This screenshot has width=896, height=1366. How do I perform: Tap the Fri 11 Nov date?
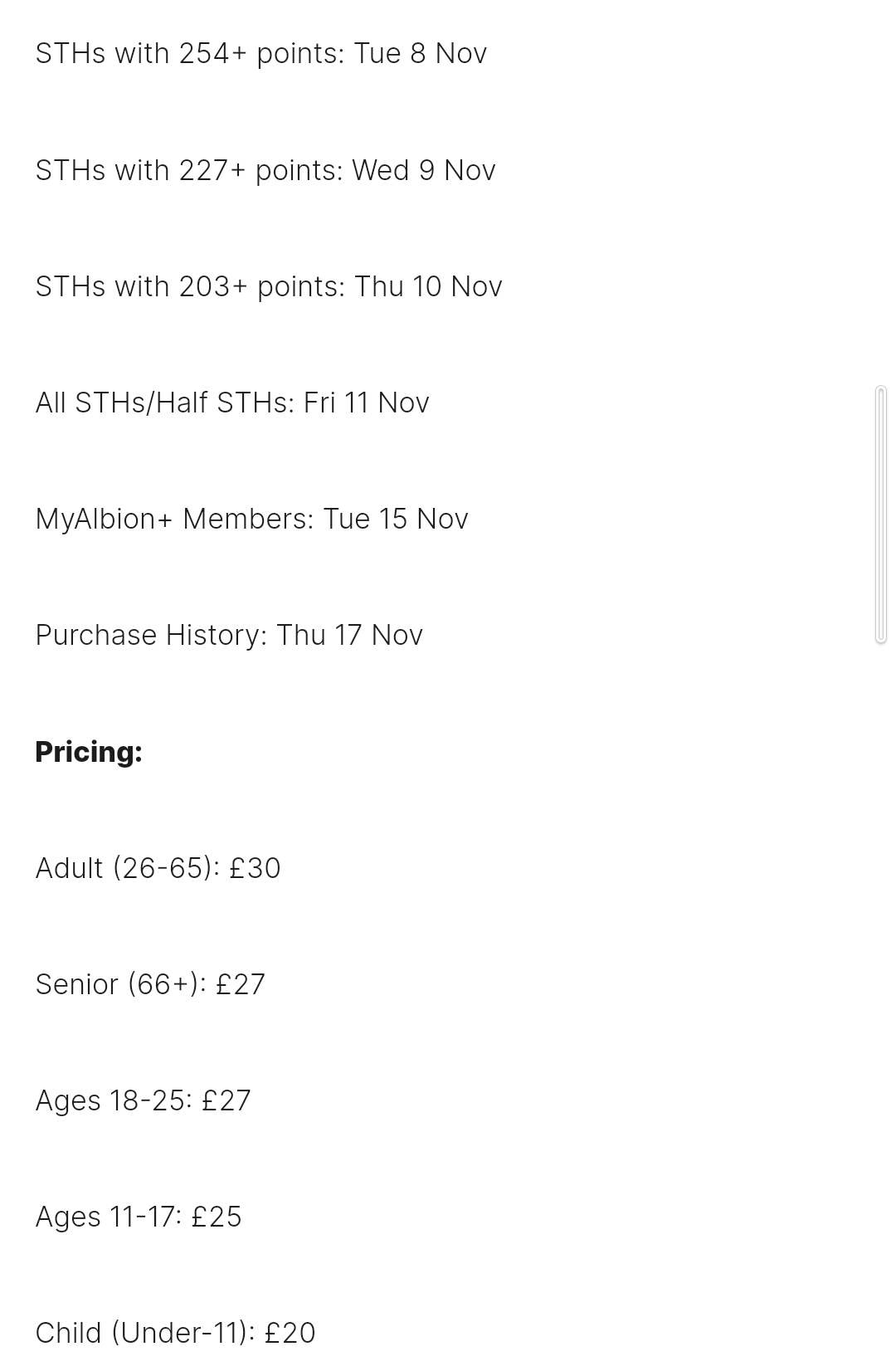coord(367,402)
